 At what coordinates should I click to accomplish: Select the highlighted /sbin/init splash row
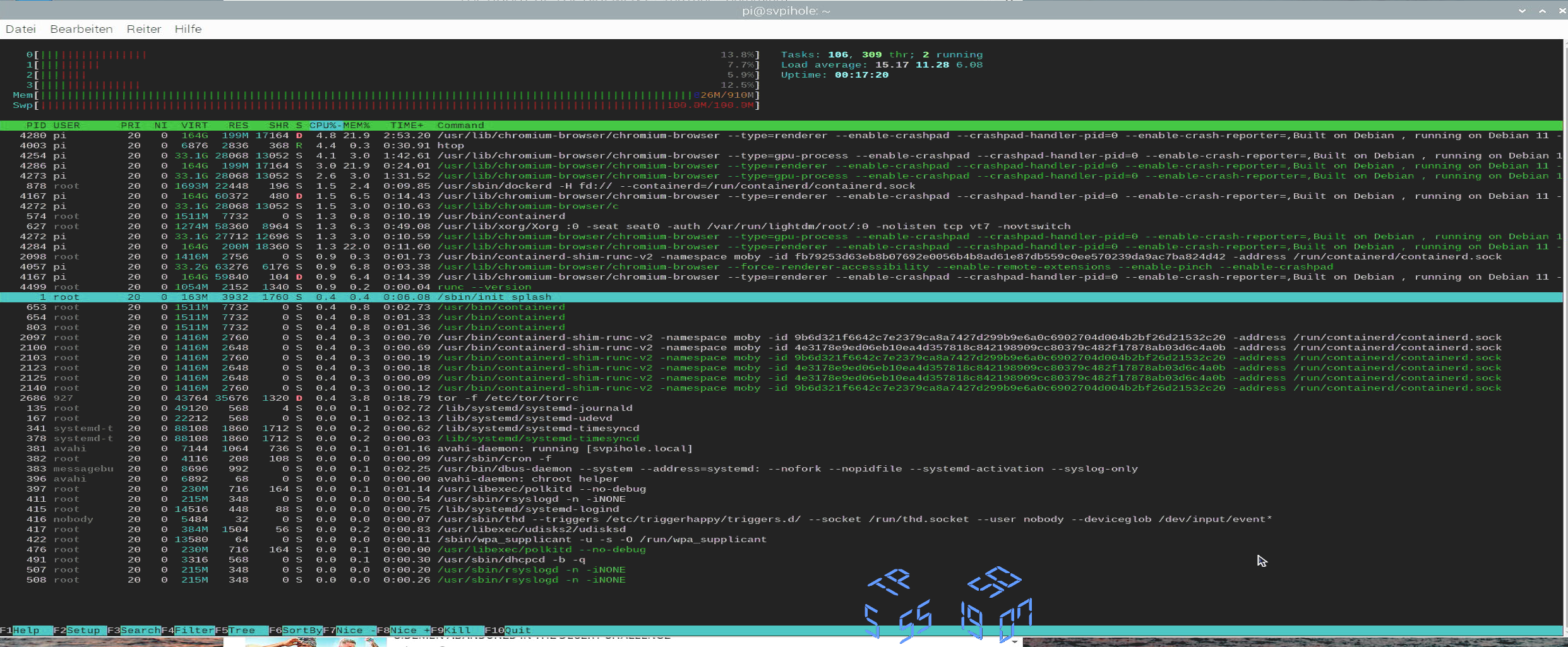coord(781,297)
